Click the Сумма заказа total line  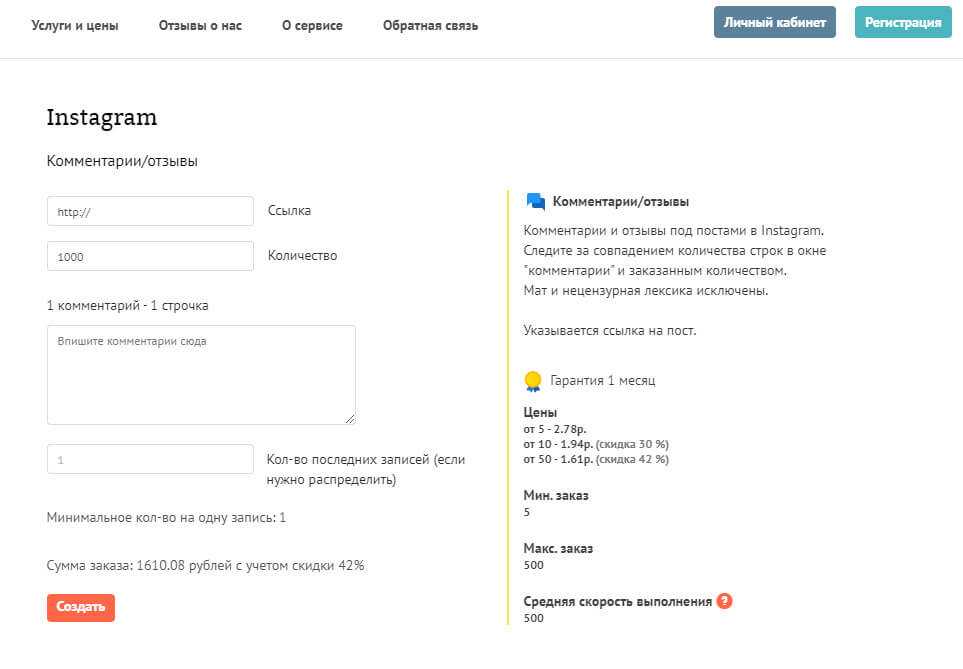coord(205,566)
